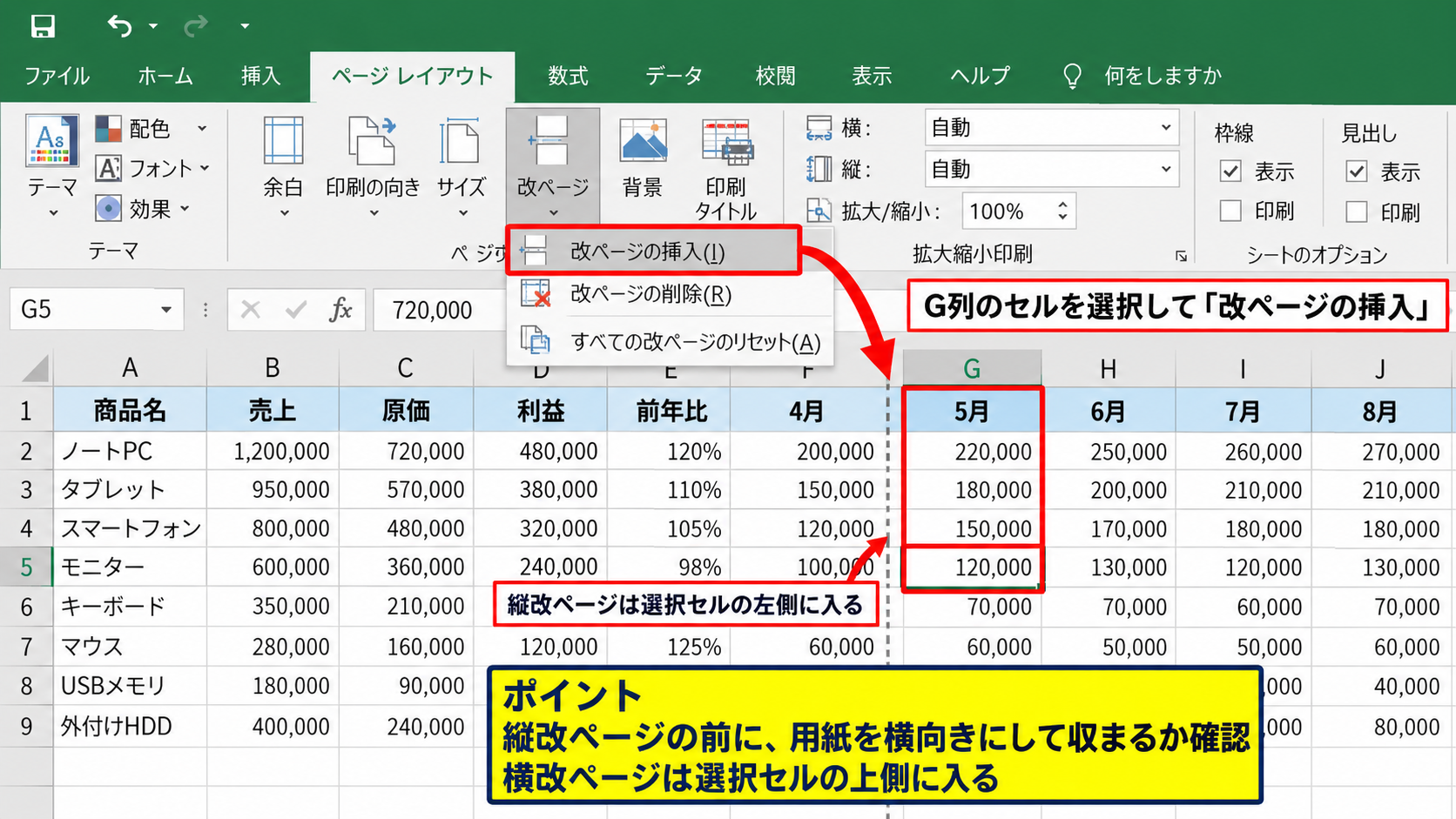Image resolution: width=1456 pixels, height=819 pixels.
Task: Open the サイズ paper size icon
Action: [x=461, y=141]
